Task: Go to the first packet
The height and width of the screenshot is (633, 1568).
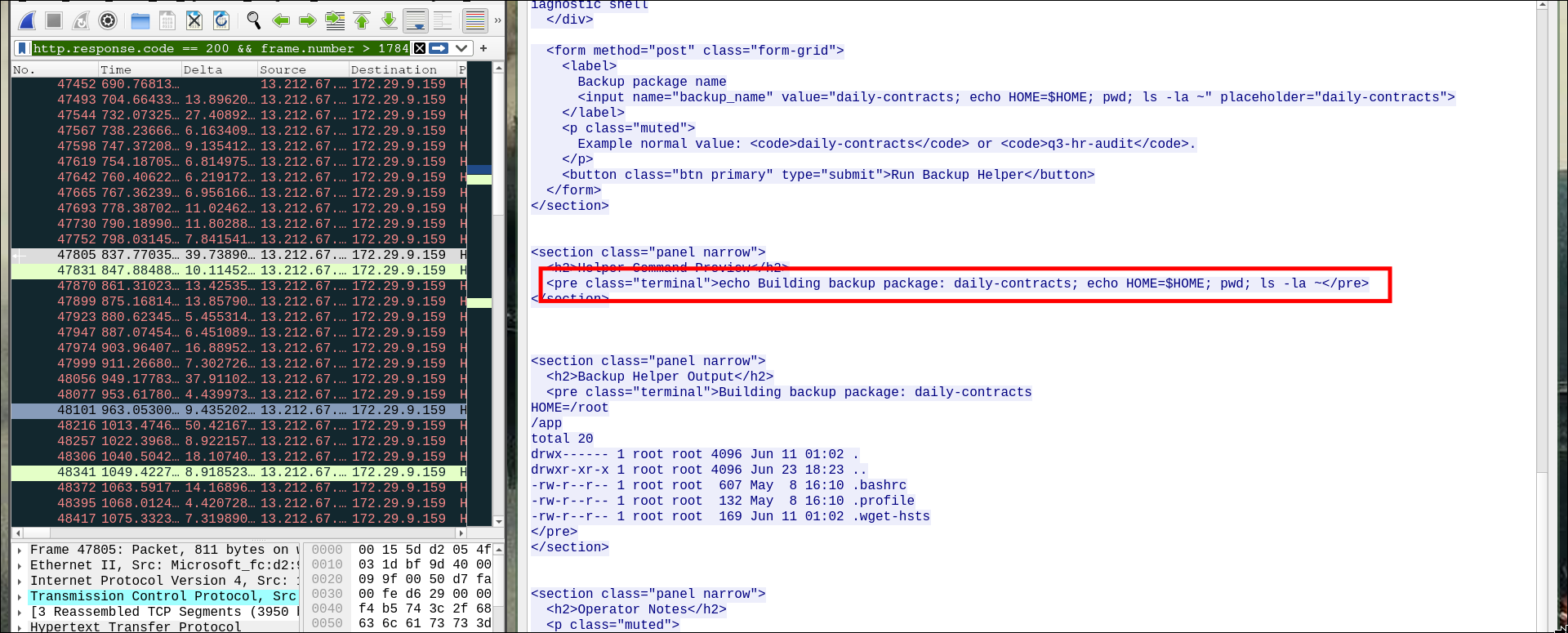Action: (362, 20)
